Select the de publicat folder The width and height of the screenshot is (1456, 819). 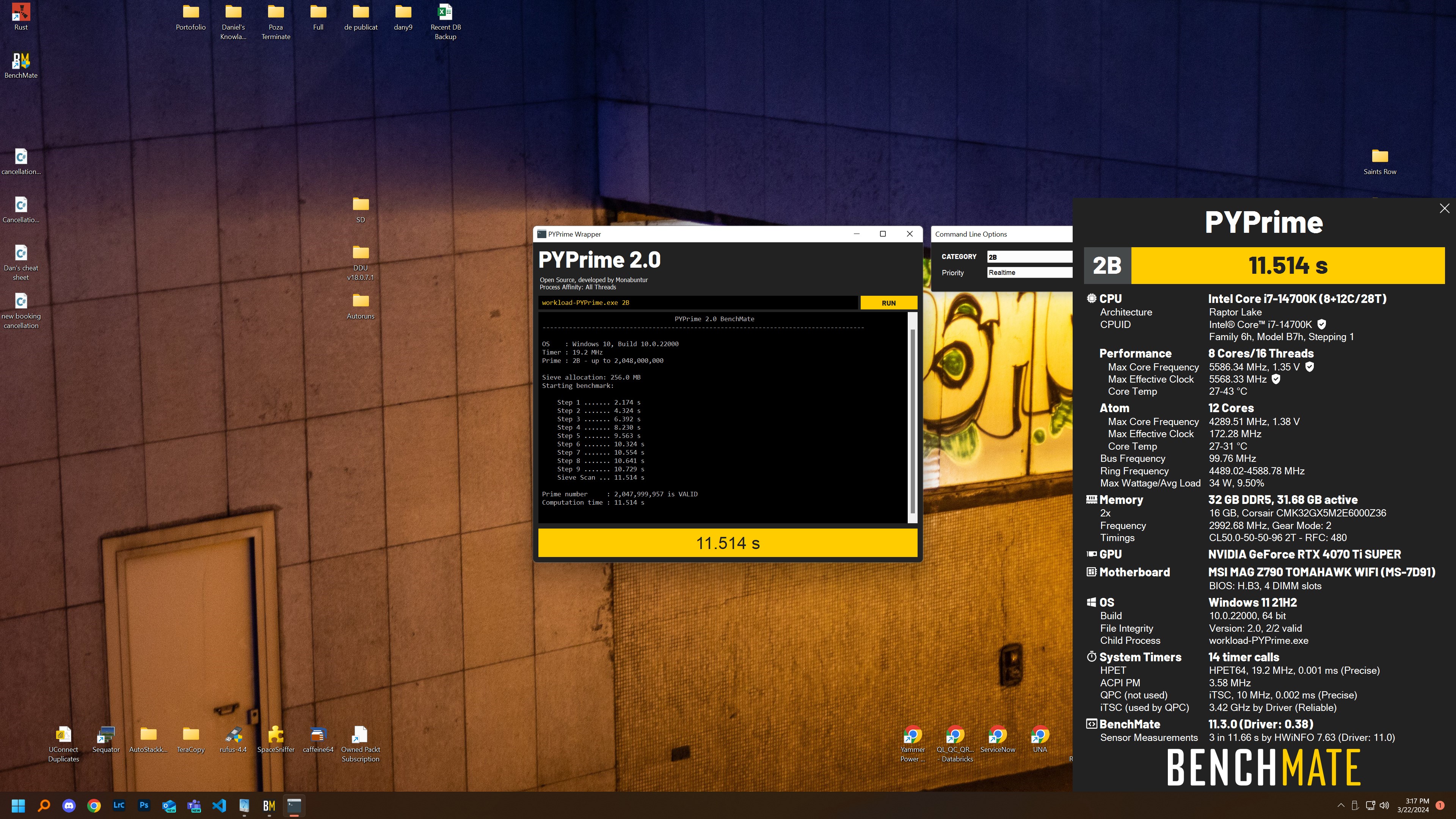pos(361,17)
